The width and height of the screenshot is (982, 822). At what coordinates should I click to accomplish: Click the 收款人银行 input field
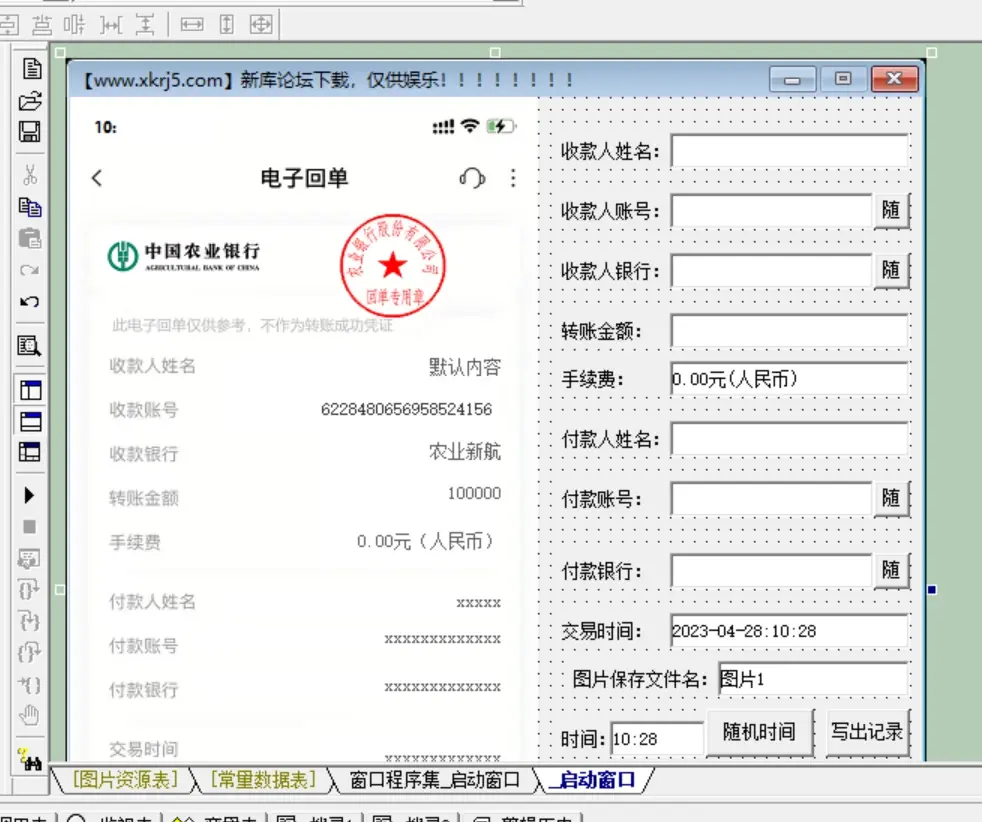click(x=772, y=271)
